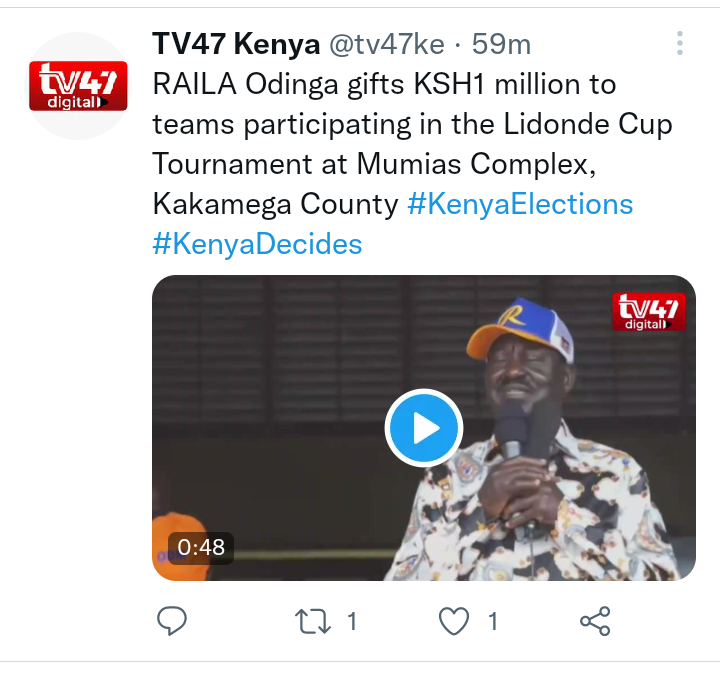
Task: View the like count number
Action: (493, 622)
